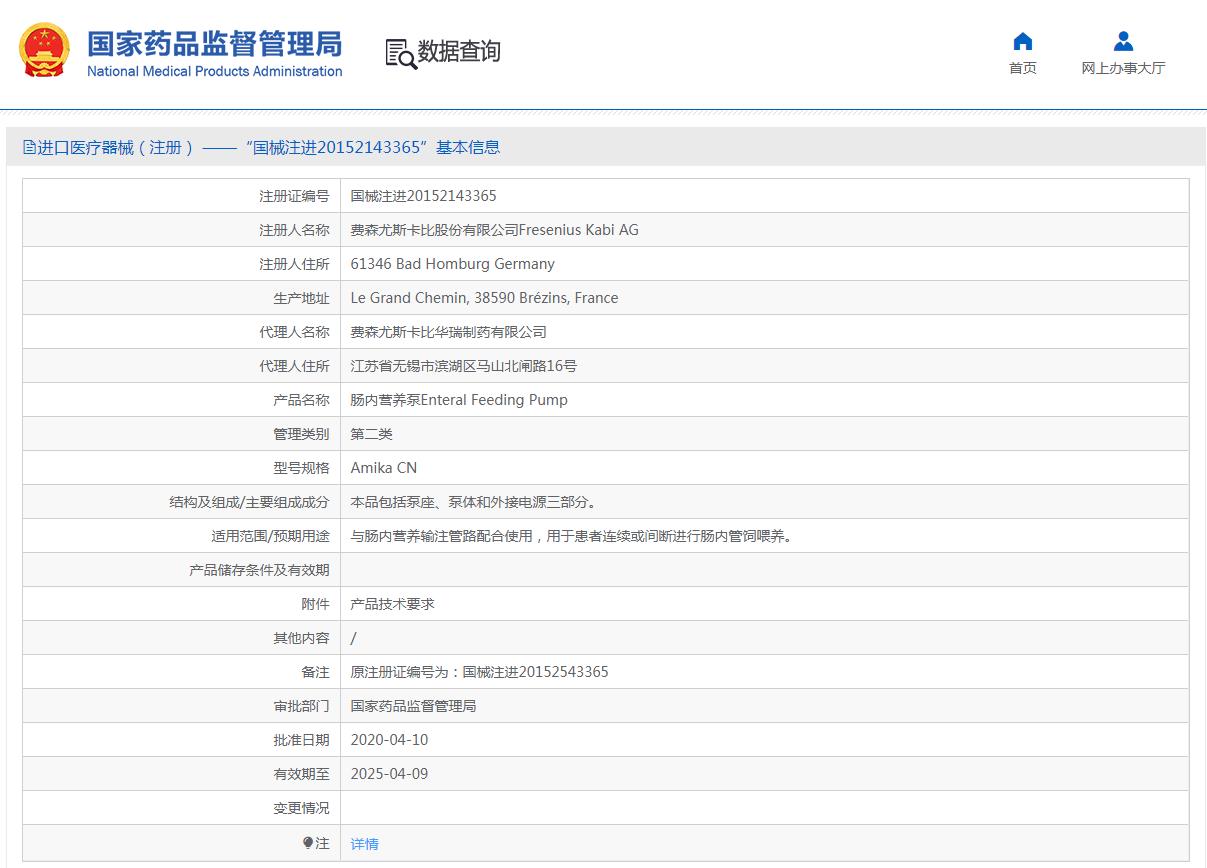
Task: Select 第二类 management category value
Action: pos(371,434)
